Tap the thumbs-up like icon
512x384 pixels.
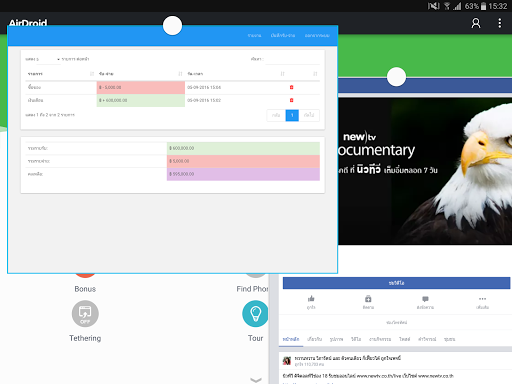click(311, 299)
